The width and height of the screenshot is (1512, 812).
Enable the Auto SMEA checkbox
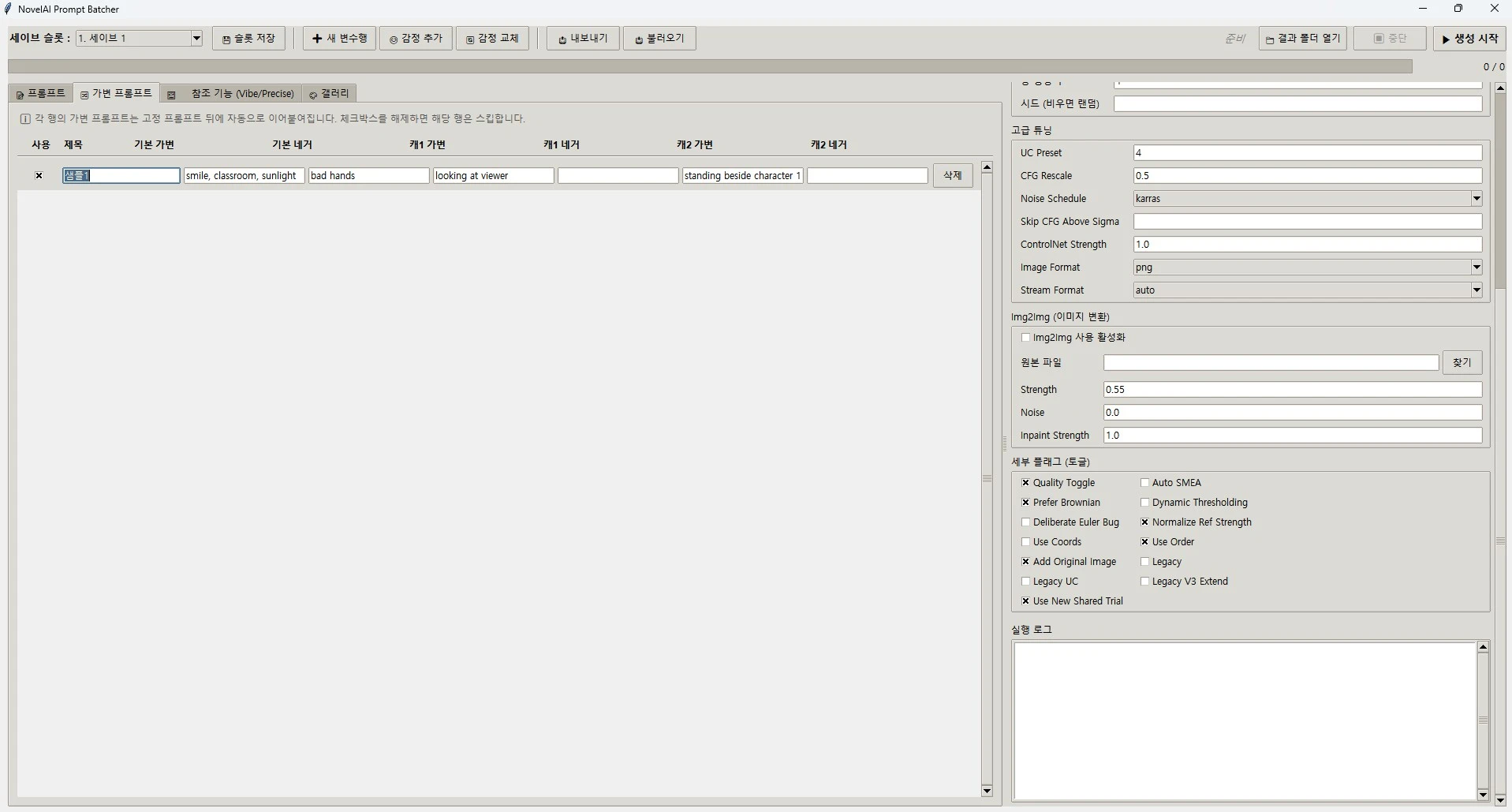coord(1144,482)
